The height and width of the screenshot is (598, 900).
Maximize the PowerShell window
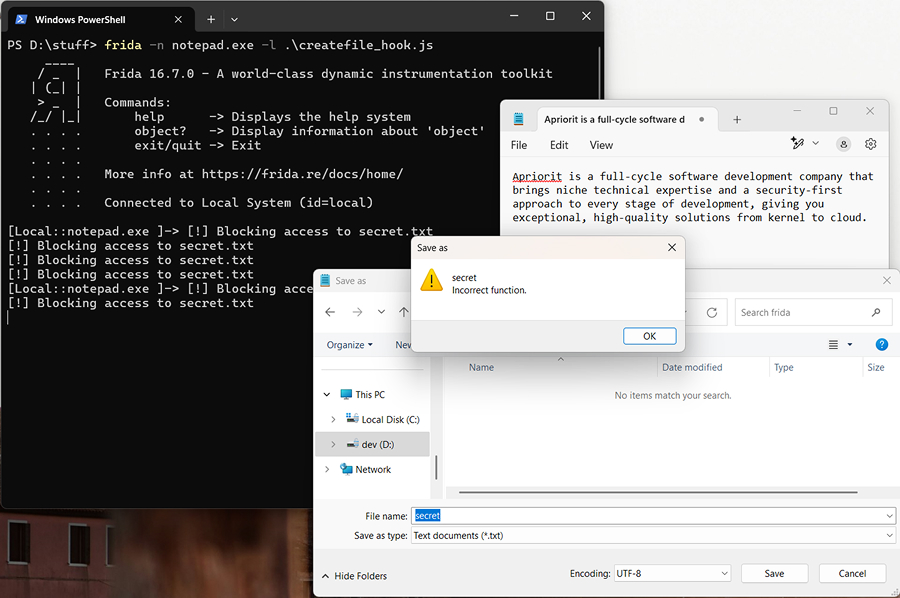pyautogui.click(x=550, y=16)
